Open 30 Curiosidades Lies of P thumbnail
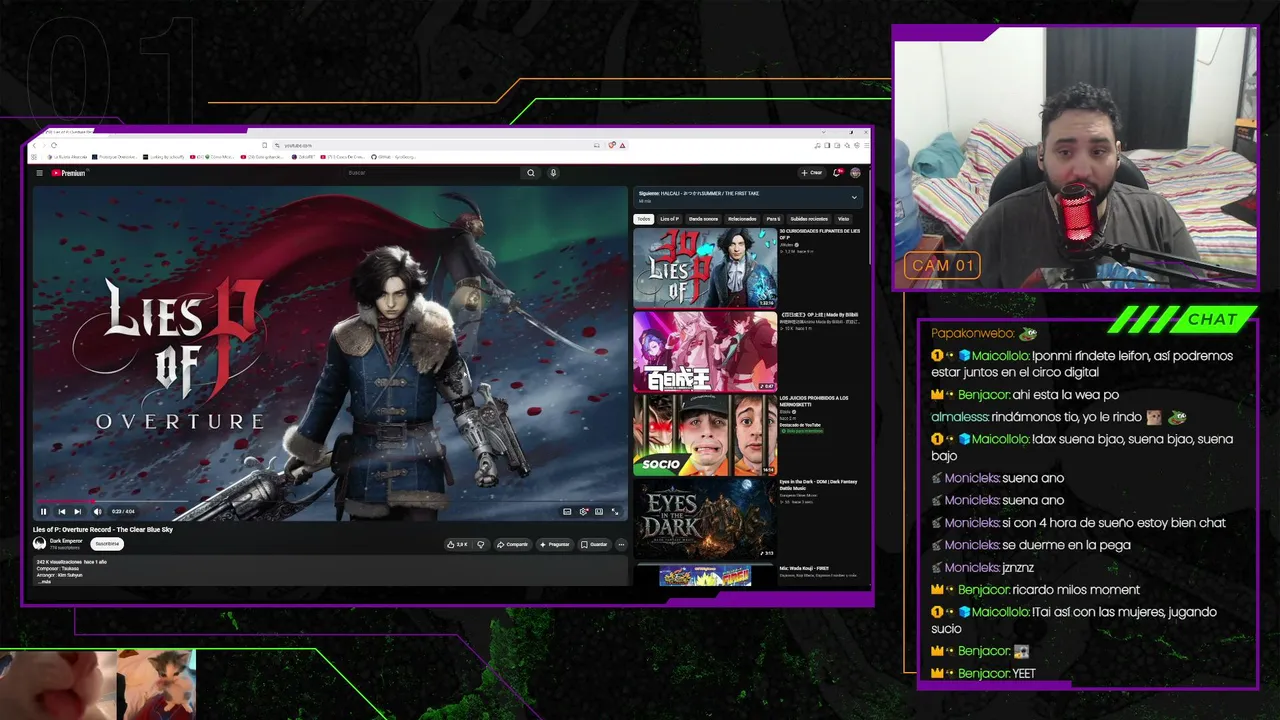1280x720 pixels. tap(705, 268)
